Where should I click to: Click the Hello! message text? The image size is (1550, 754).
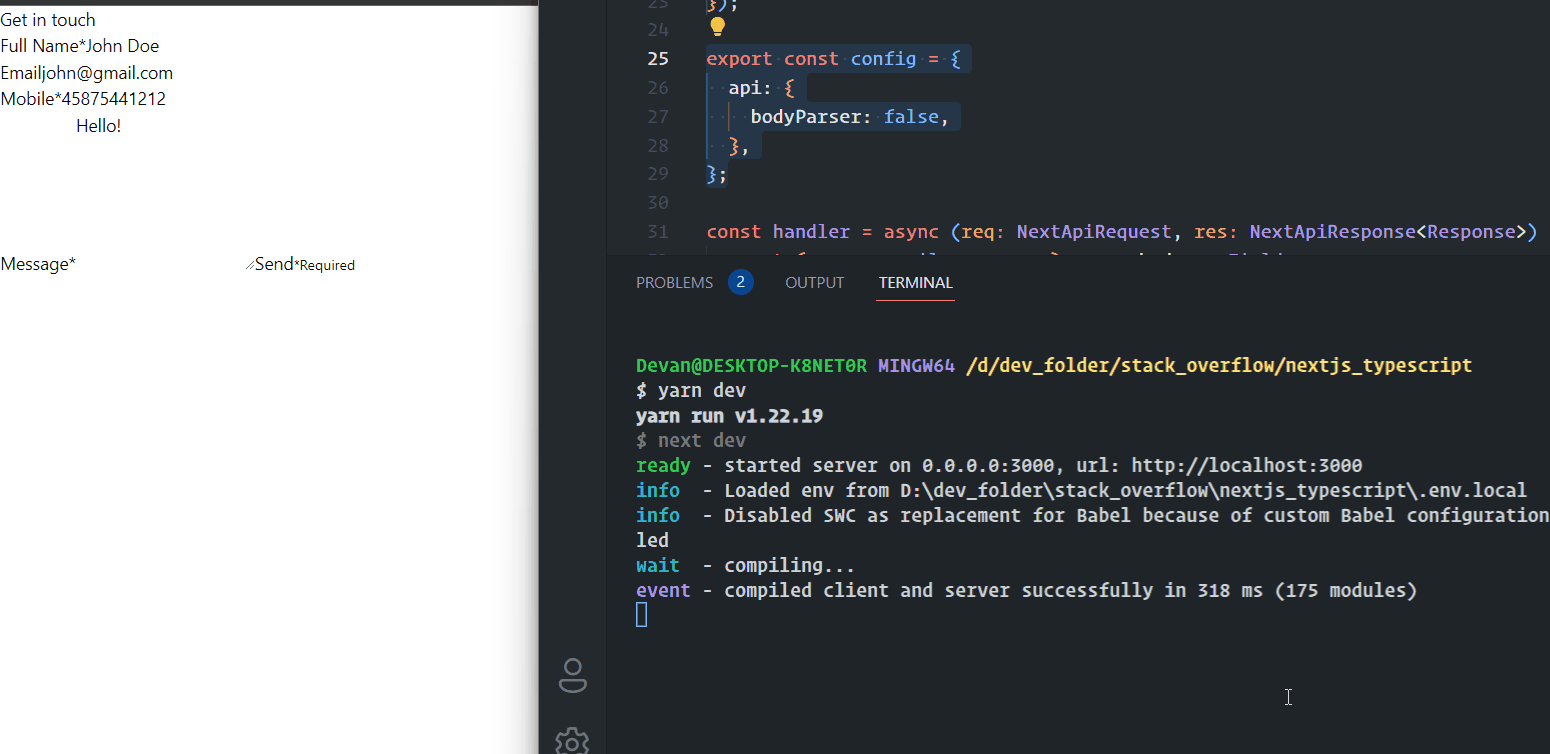tap(98, 125)
